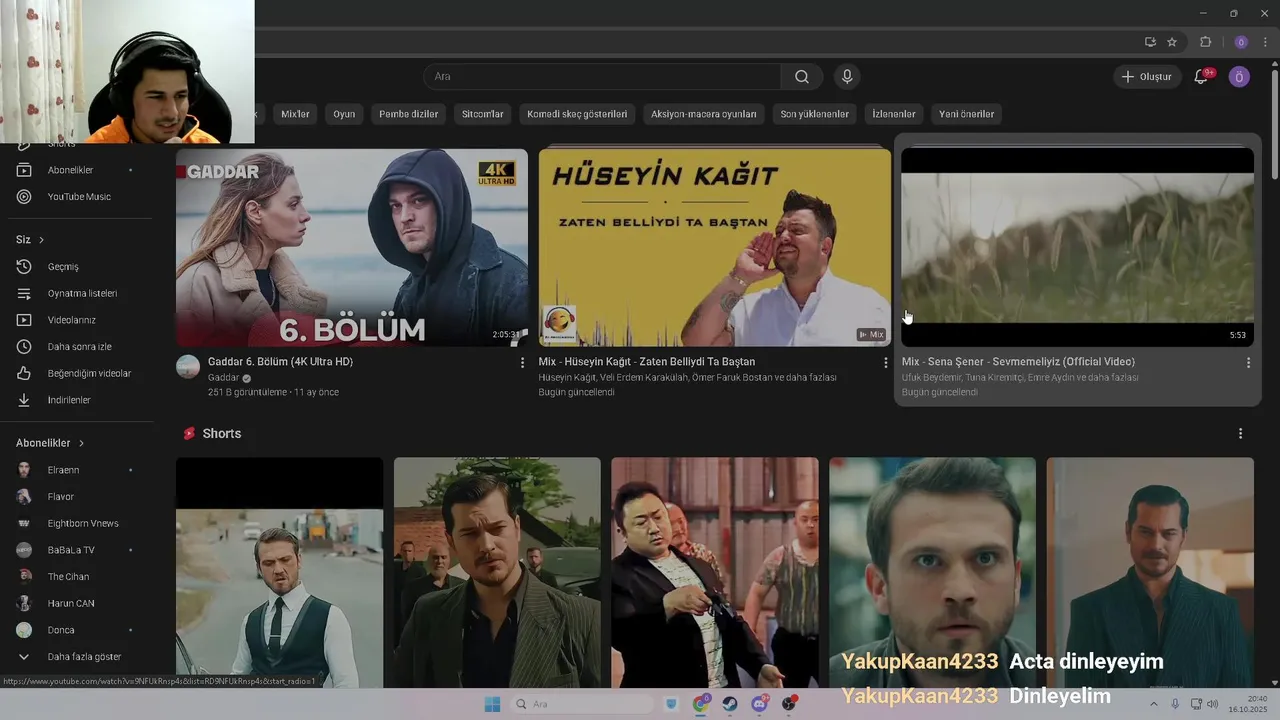Open more options for Hüseyin Kağıt mix
Viewport: 1280px width, 720px height.
click(885, 362)
